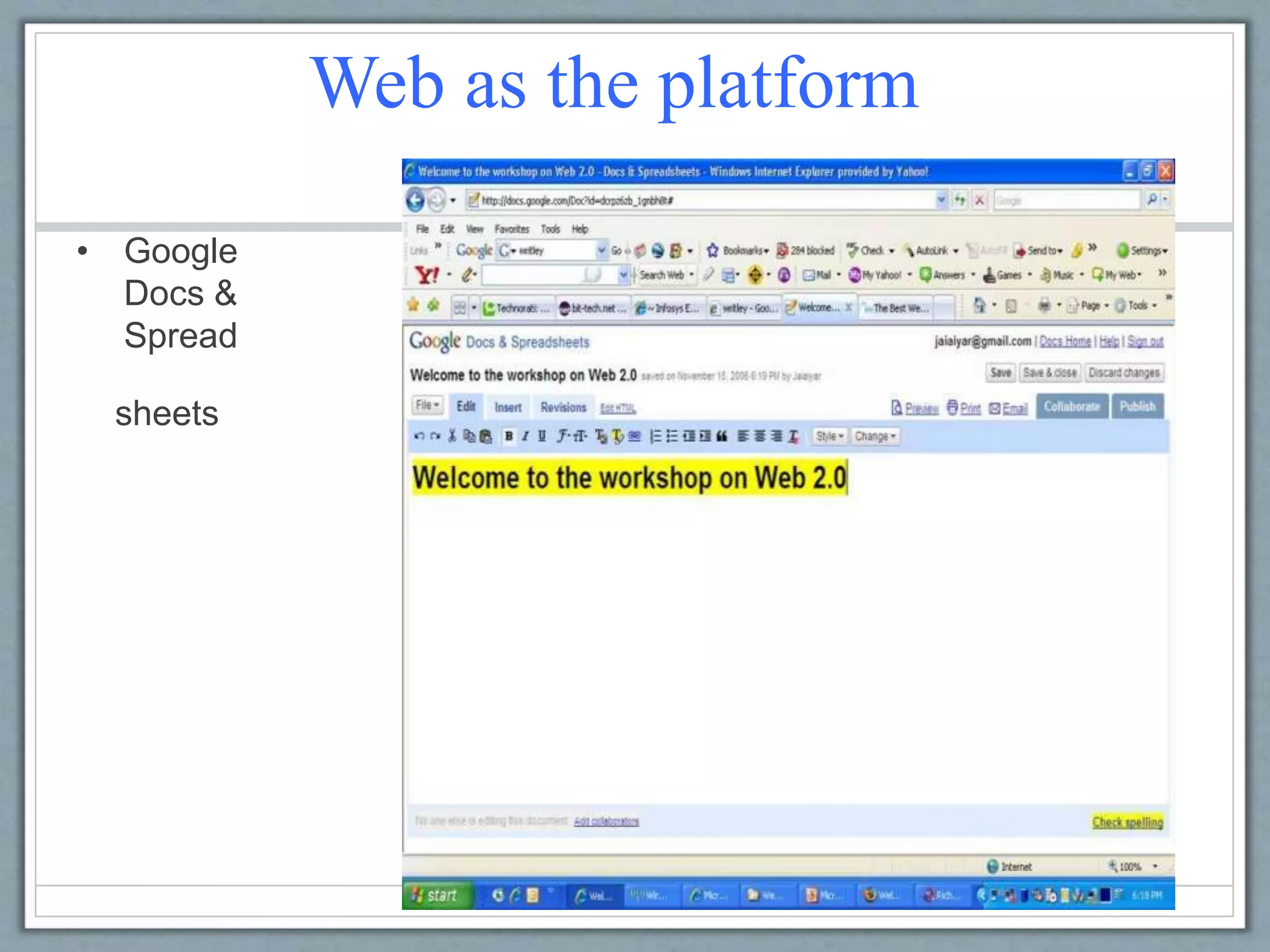Screen dimensions: 1270x952
Task: Open the IE Help menu
Action: pos(580,229)
